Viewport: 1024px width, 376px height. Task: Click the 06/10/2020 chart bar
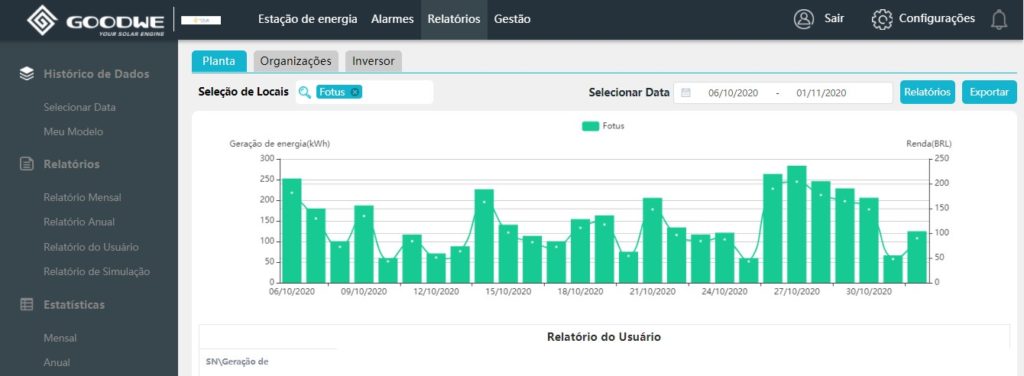(292, 230)
